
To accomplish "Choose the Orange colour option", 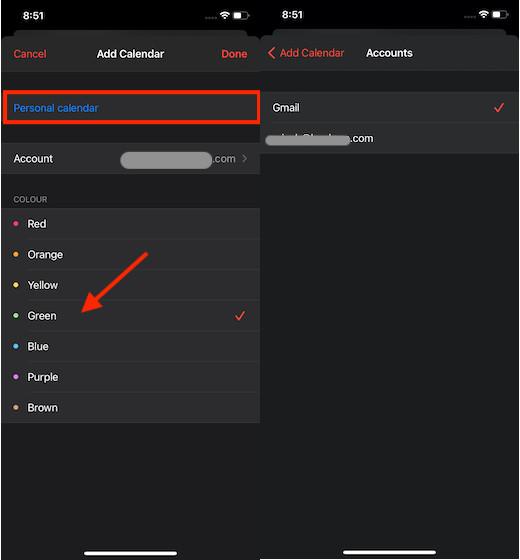I will (131, 255).
